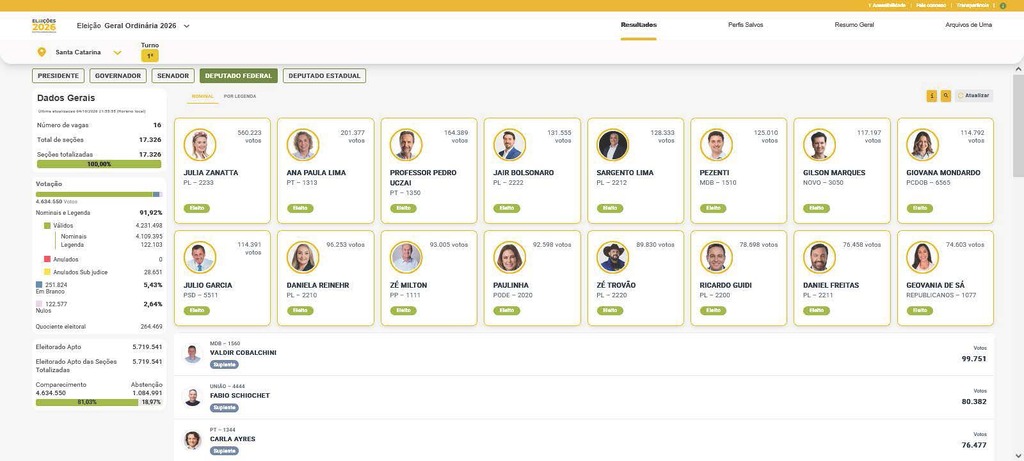This screenshot has width=1024, height=461.
Task: Click the scrollbar up arrow
Action: [1018, 69]
